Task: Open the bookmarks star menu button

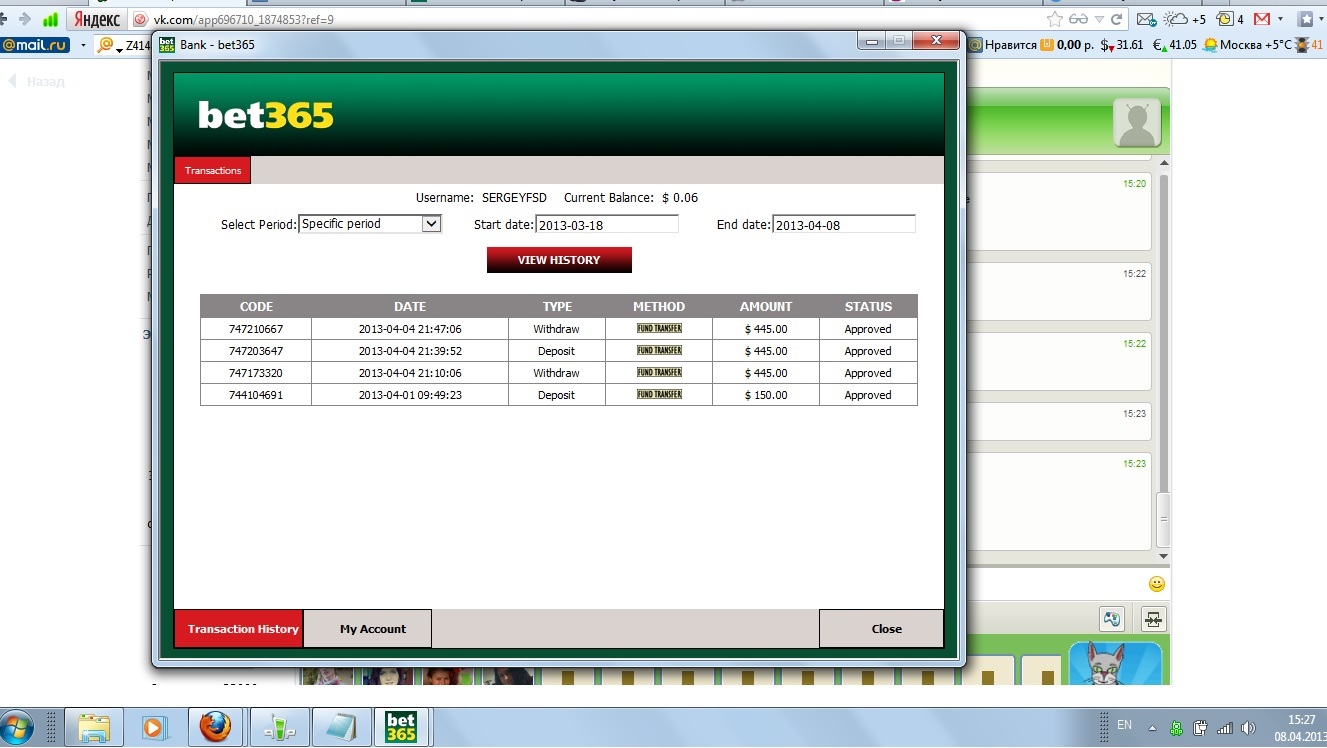Action: click(x=1305, y=19)
